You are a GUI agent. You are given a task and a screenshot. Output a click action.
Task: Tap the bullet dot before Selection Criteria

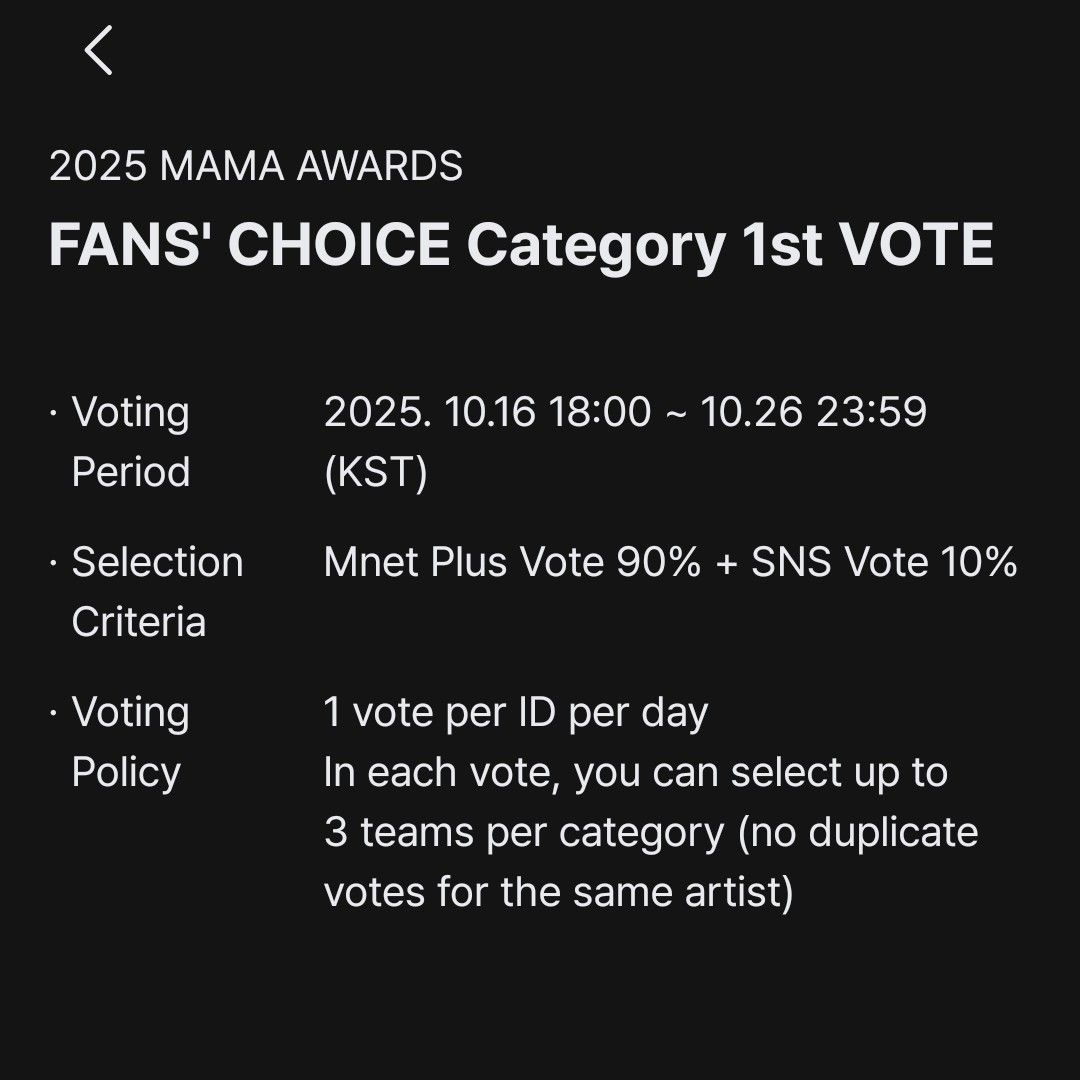click(54, 562)
